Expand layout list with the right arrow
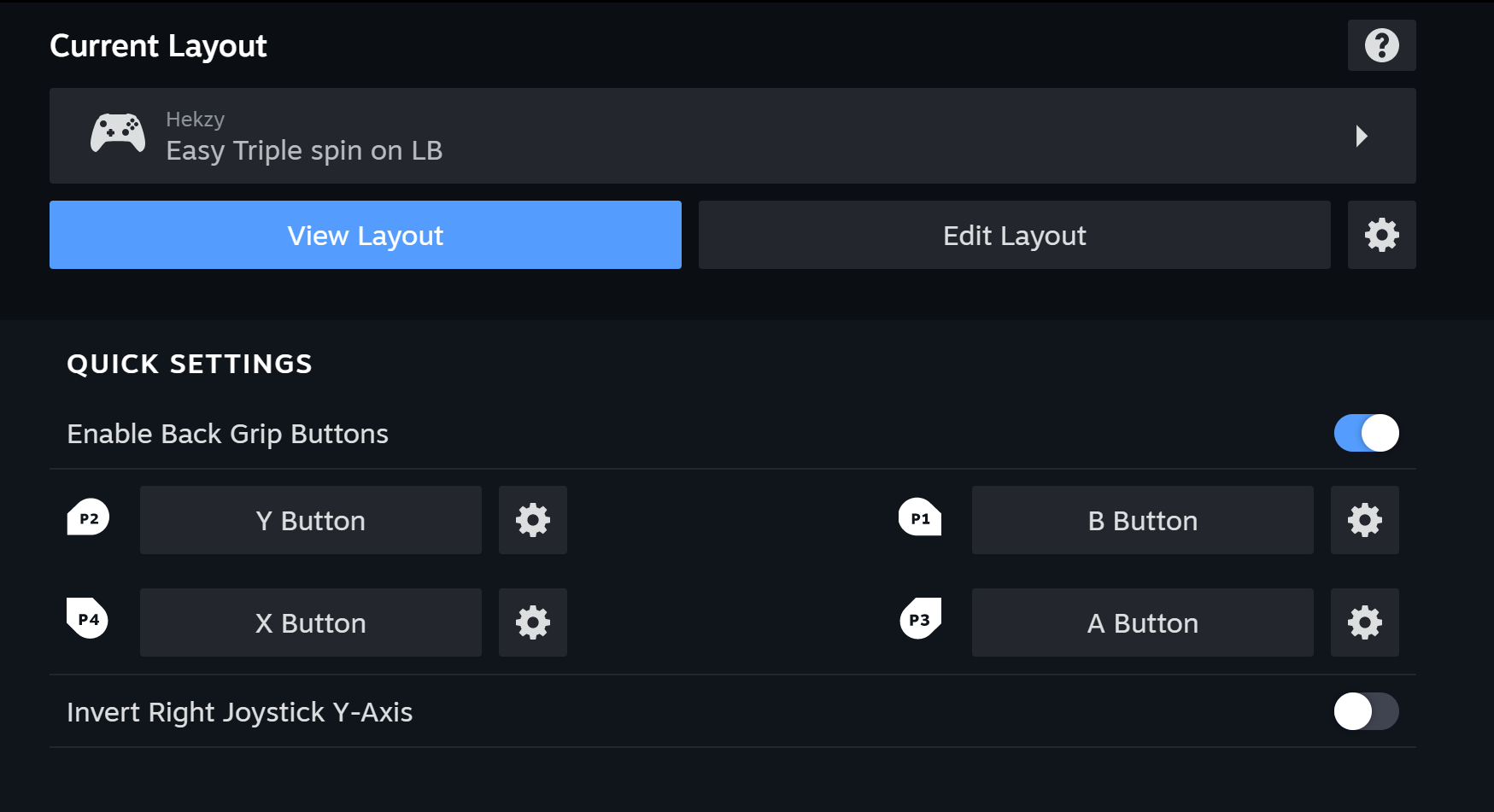The width and height of the screenshot is (1494, 812). [x=1362, y=136]
